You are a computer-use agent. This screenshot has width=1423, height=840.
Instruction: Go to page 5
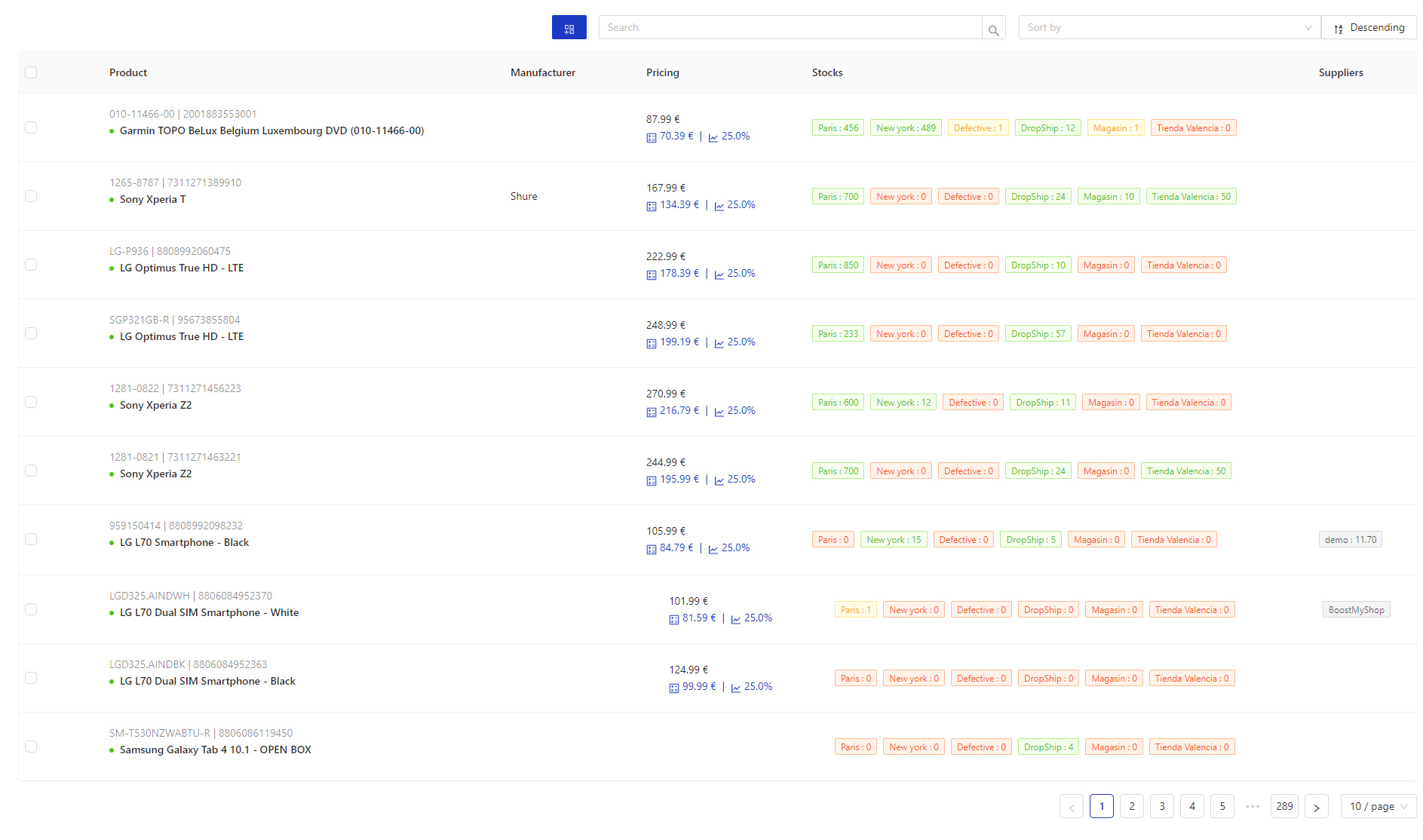(x=1222, y=806)
